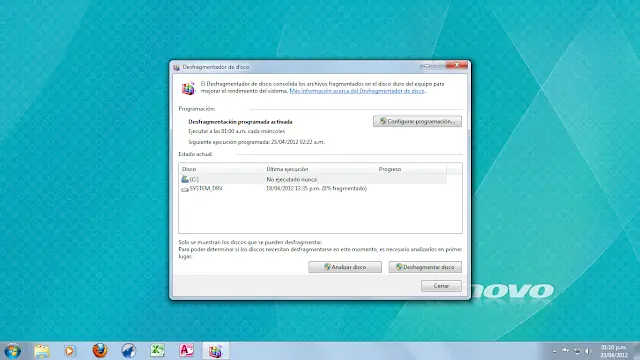Open Windows Explorer from the taskbar
640x360 pixels.
[42, 351]
